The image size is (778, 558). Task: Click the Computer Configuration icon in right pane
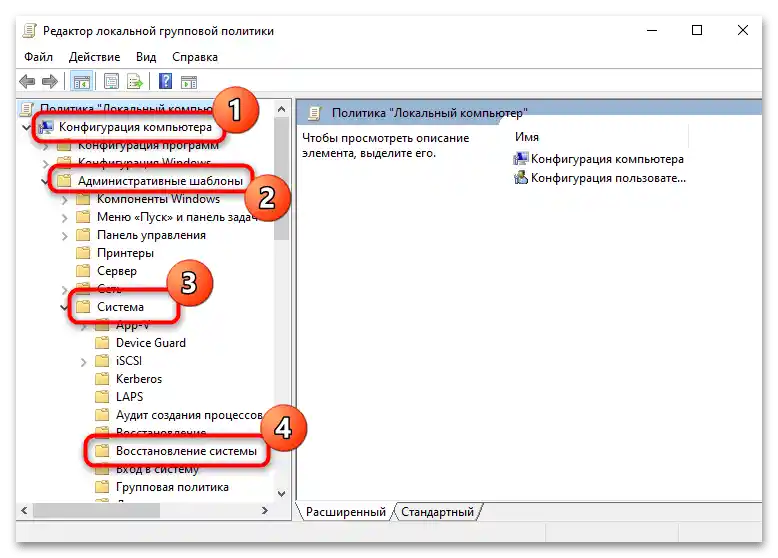click(x=520, y=159)
